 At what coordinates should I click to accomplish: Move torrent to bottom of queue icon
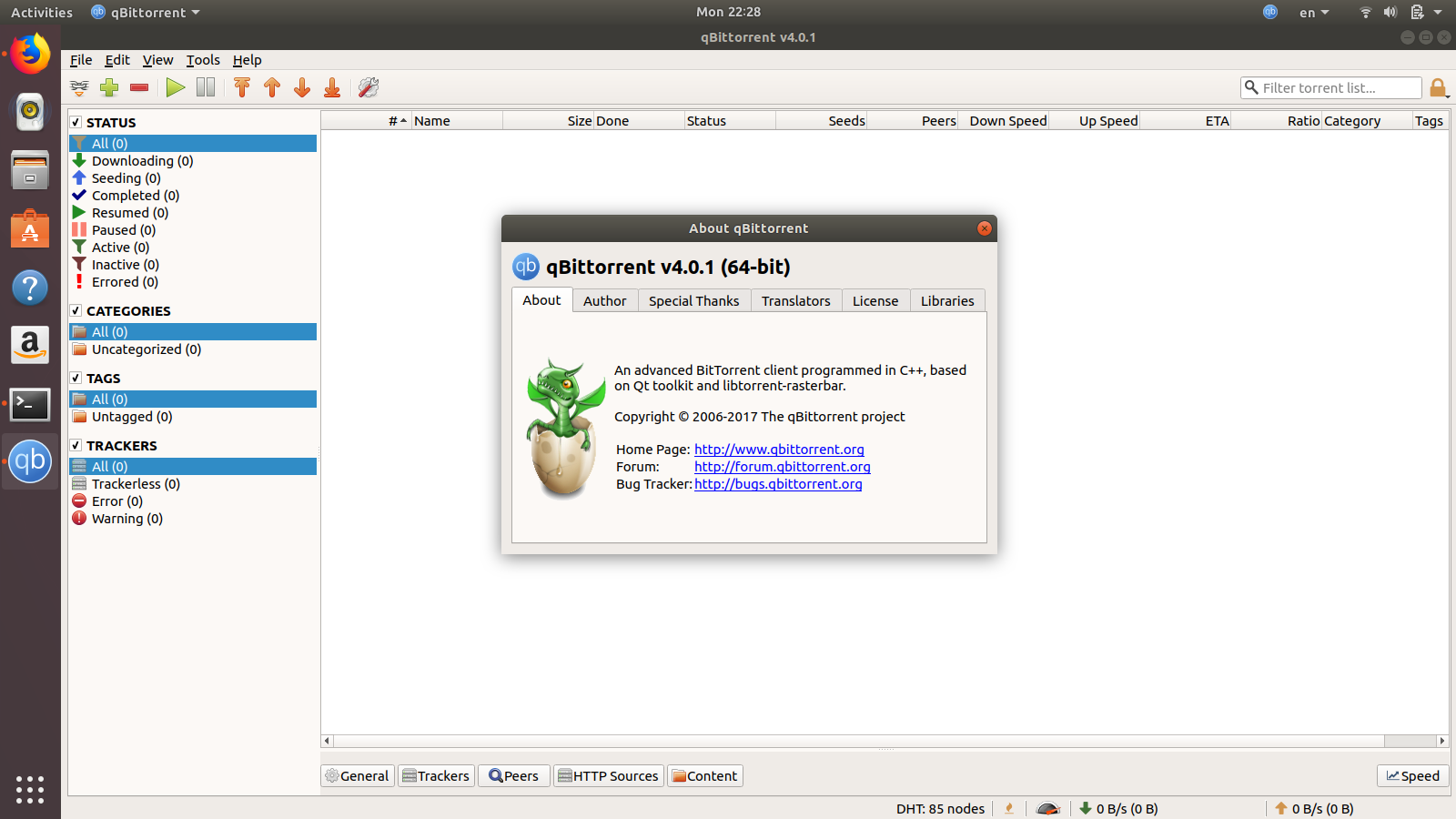click(x=332, y=87)
